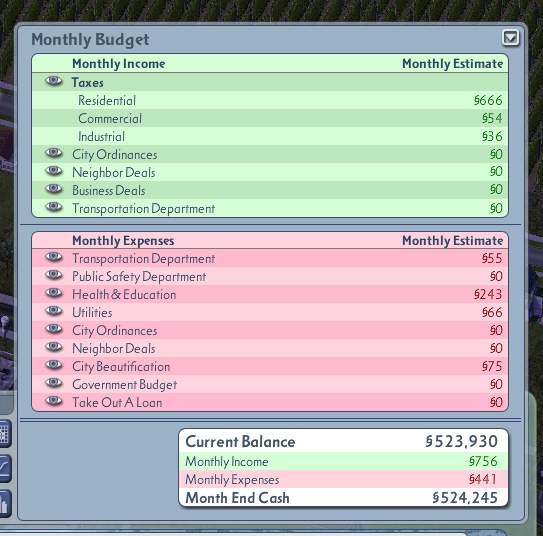Open Utilities eye icon
This screenshot has width=543, height=536.
(x=54, y=311)
